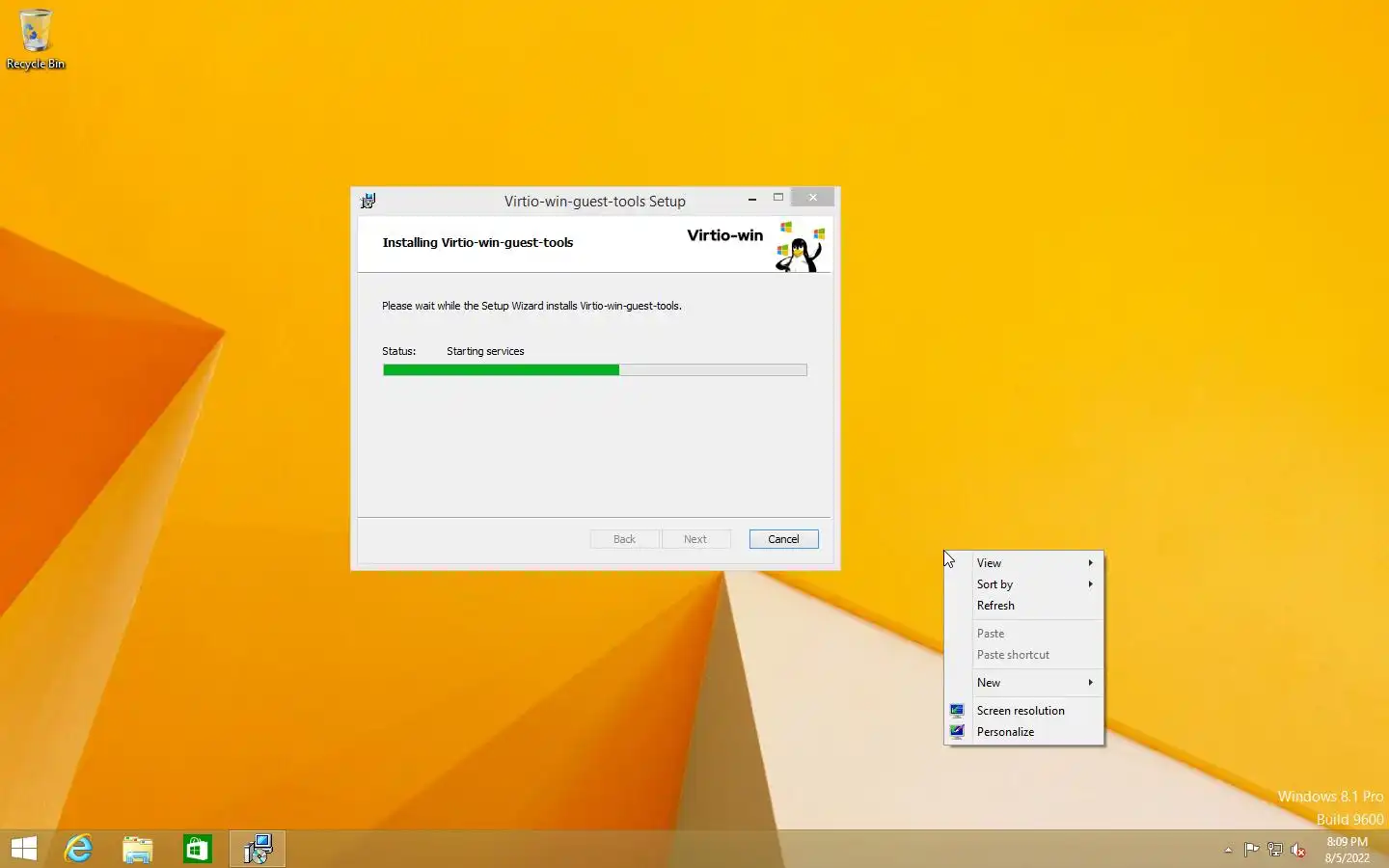Open the Windows Store taskbar icon

coord(197,849)
